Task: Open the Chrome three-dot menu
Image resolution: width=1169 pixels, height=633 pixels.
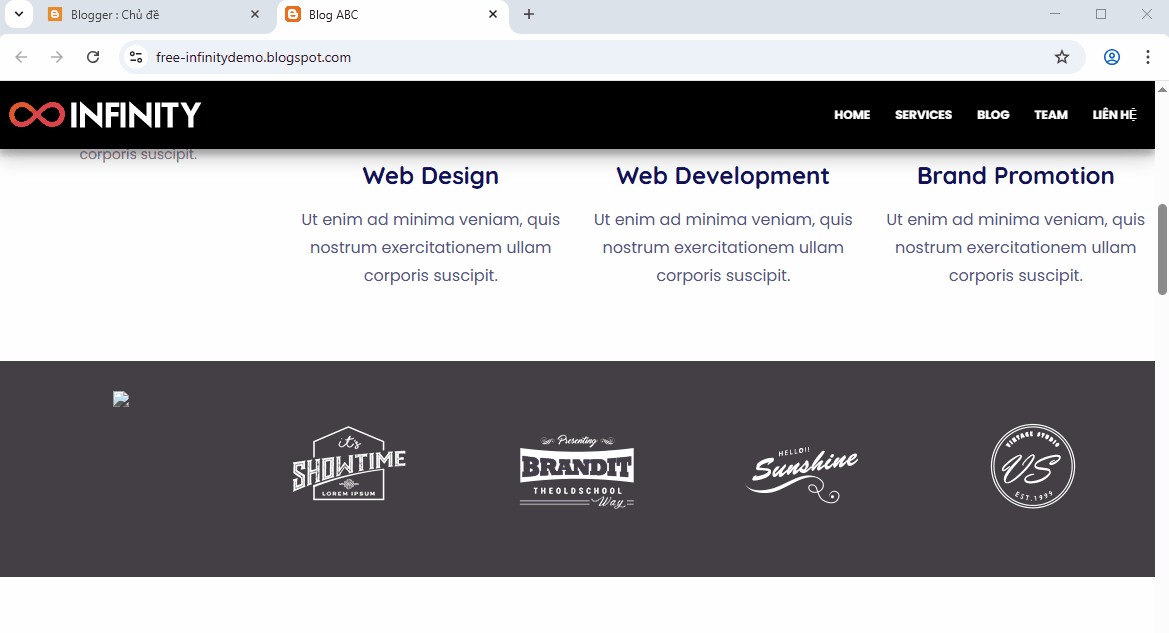Action: point(1147,57)
